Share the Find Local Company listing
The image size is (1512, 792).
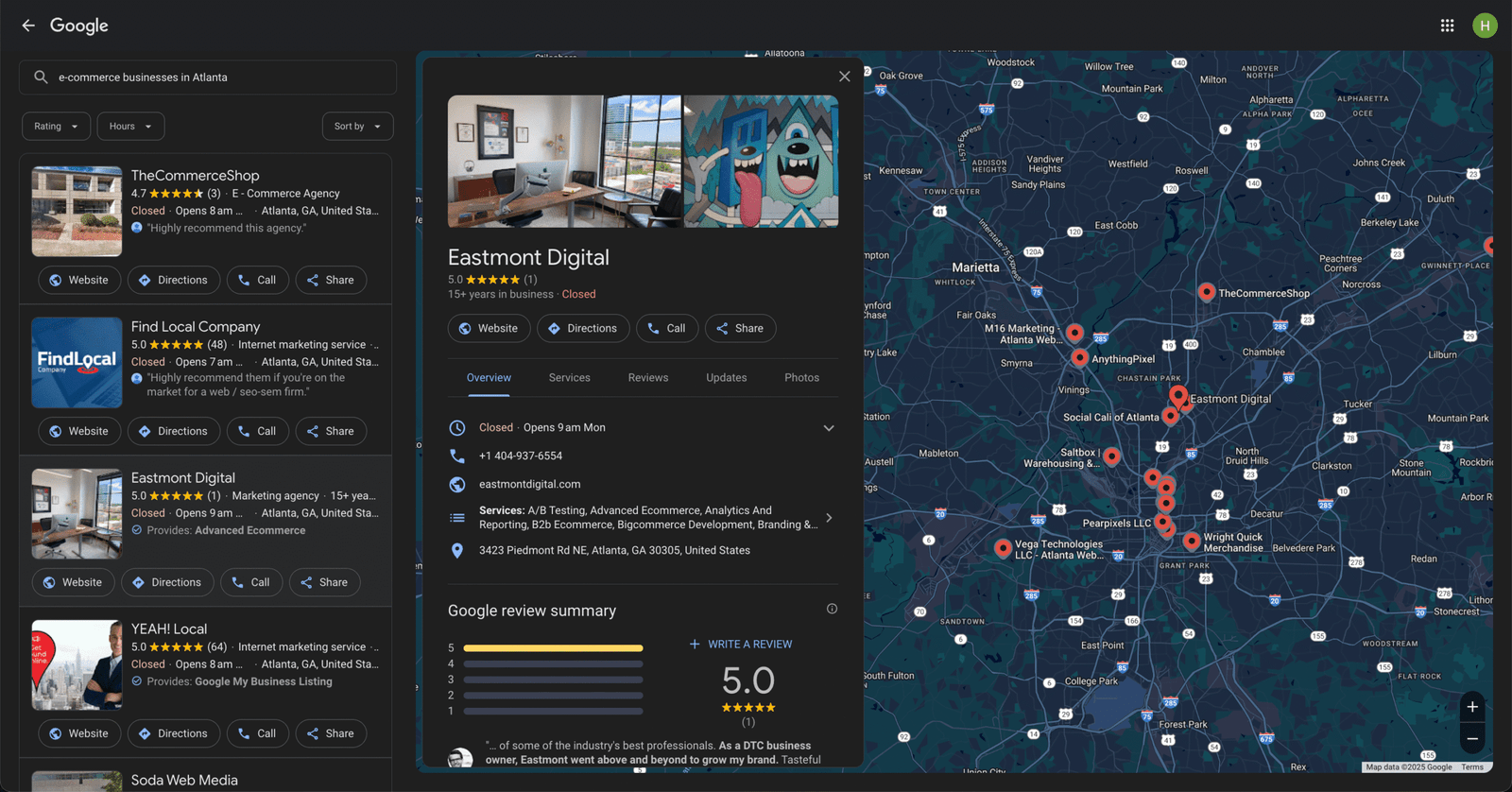(331, 431)
